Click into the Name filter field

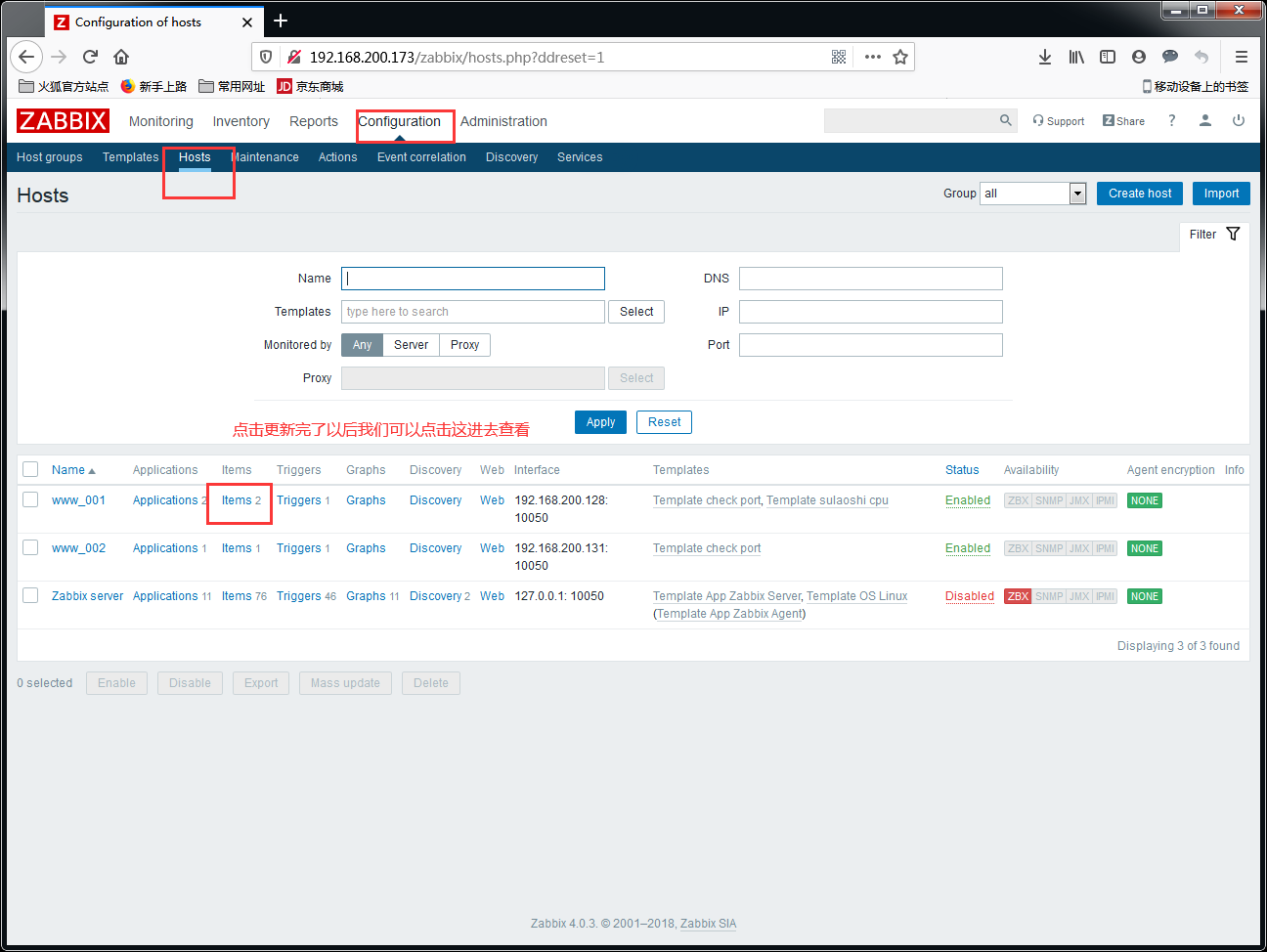click(x=473, y=279)
